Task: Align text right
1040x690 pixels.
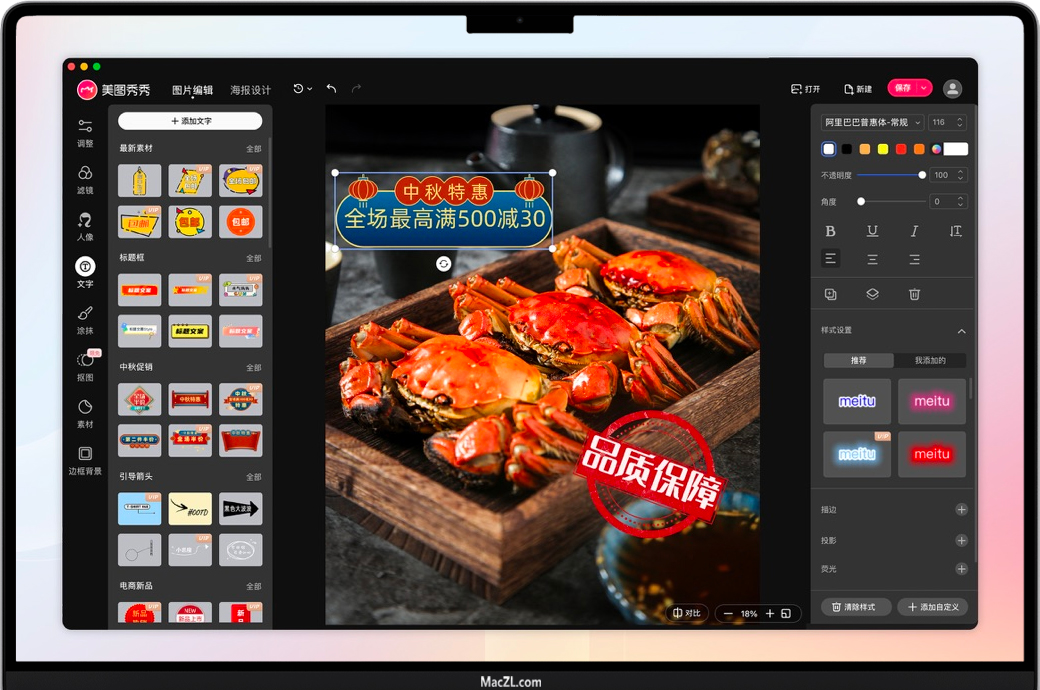Action: [x=914, y=259]
